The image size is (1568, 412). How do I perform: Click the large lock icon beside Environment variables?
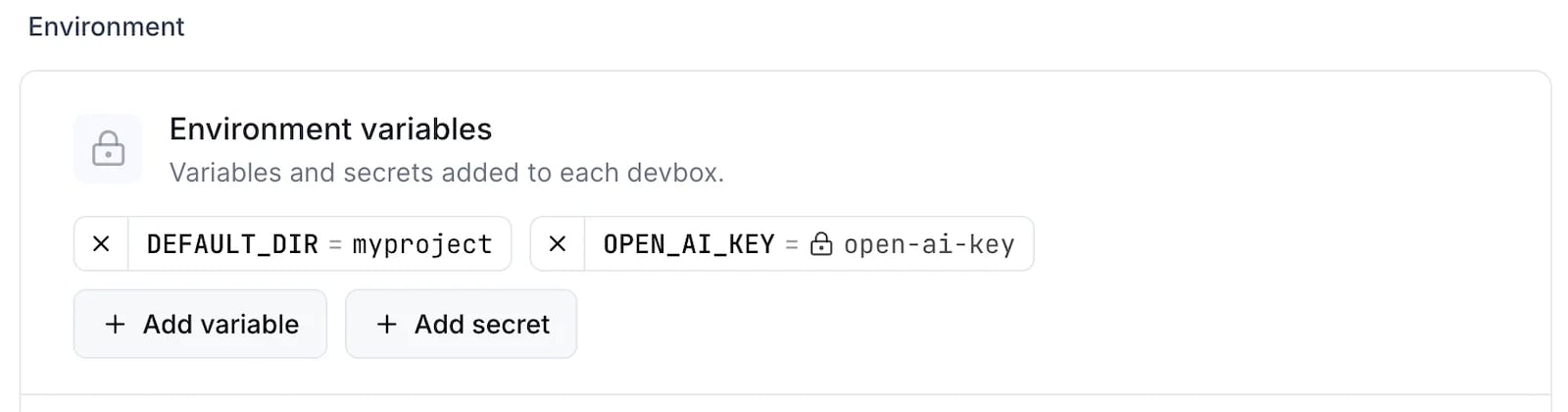coord(108,148)
